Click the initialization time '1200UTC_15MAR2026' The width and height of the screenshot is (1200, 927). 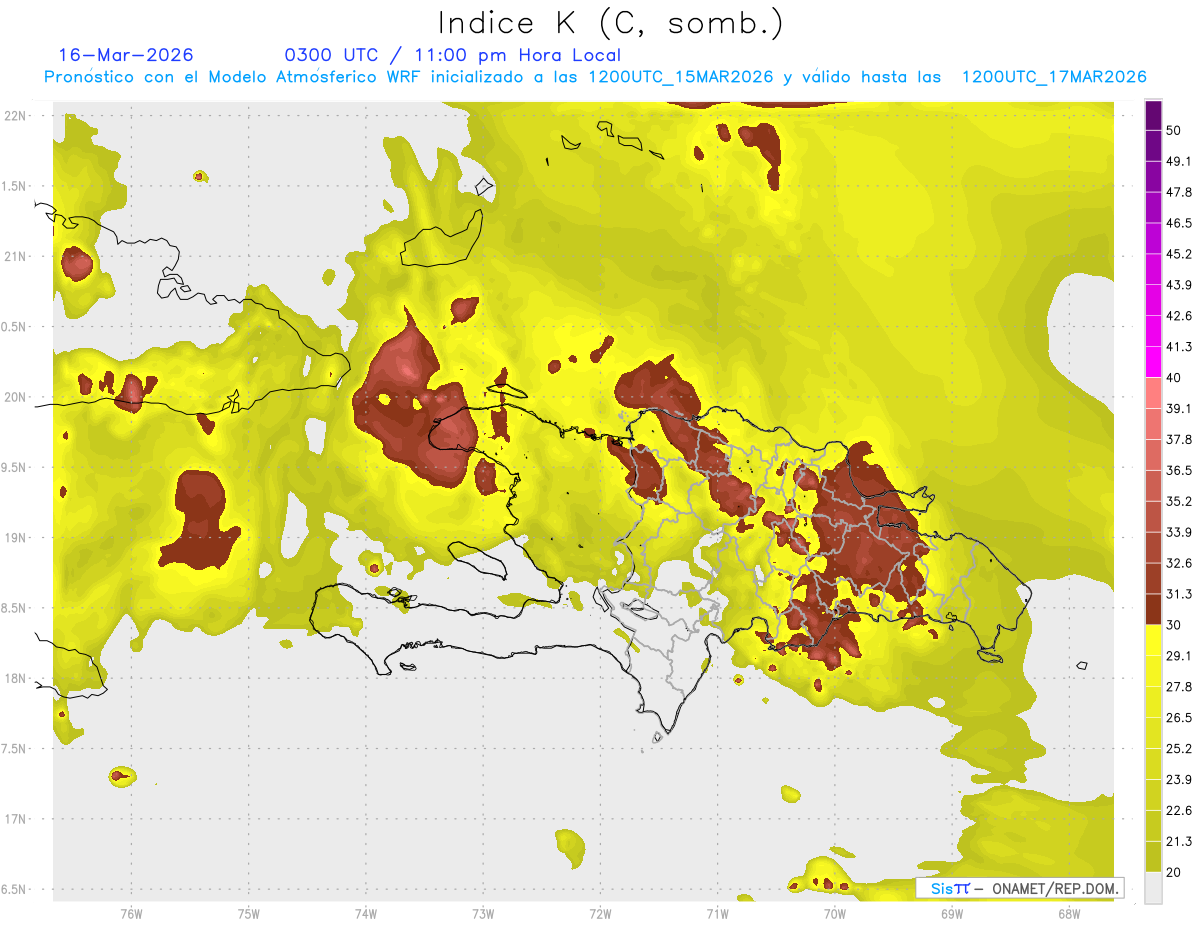[x=682, y=77]
